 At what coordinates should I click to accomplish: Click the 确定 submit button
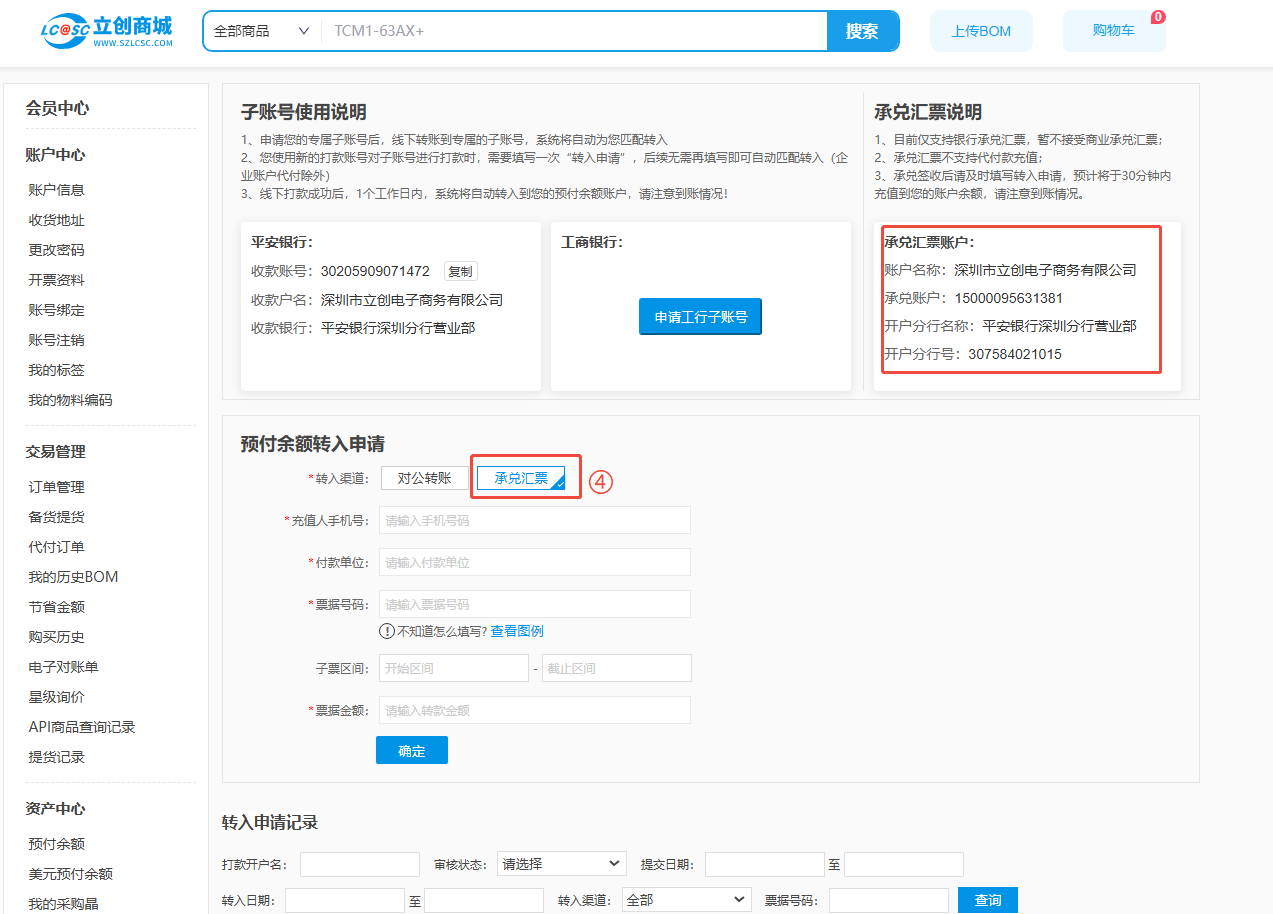coord(411,751)
